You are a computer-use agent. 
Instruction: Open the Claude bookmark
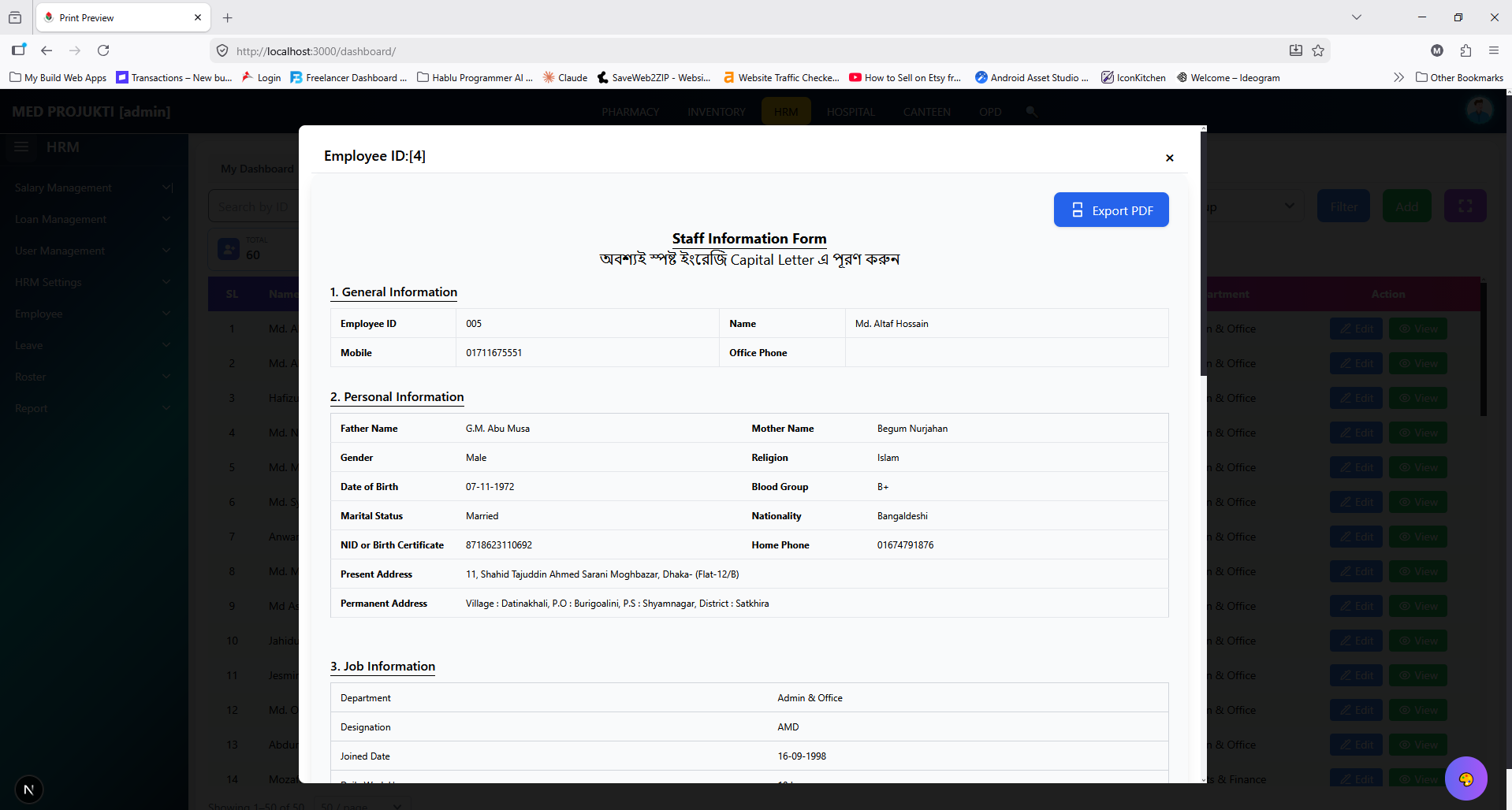pos(565,77)
